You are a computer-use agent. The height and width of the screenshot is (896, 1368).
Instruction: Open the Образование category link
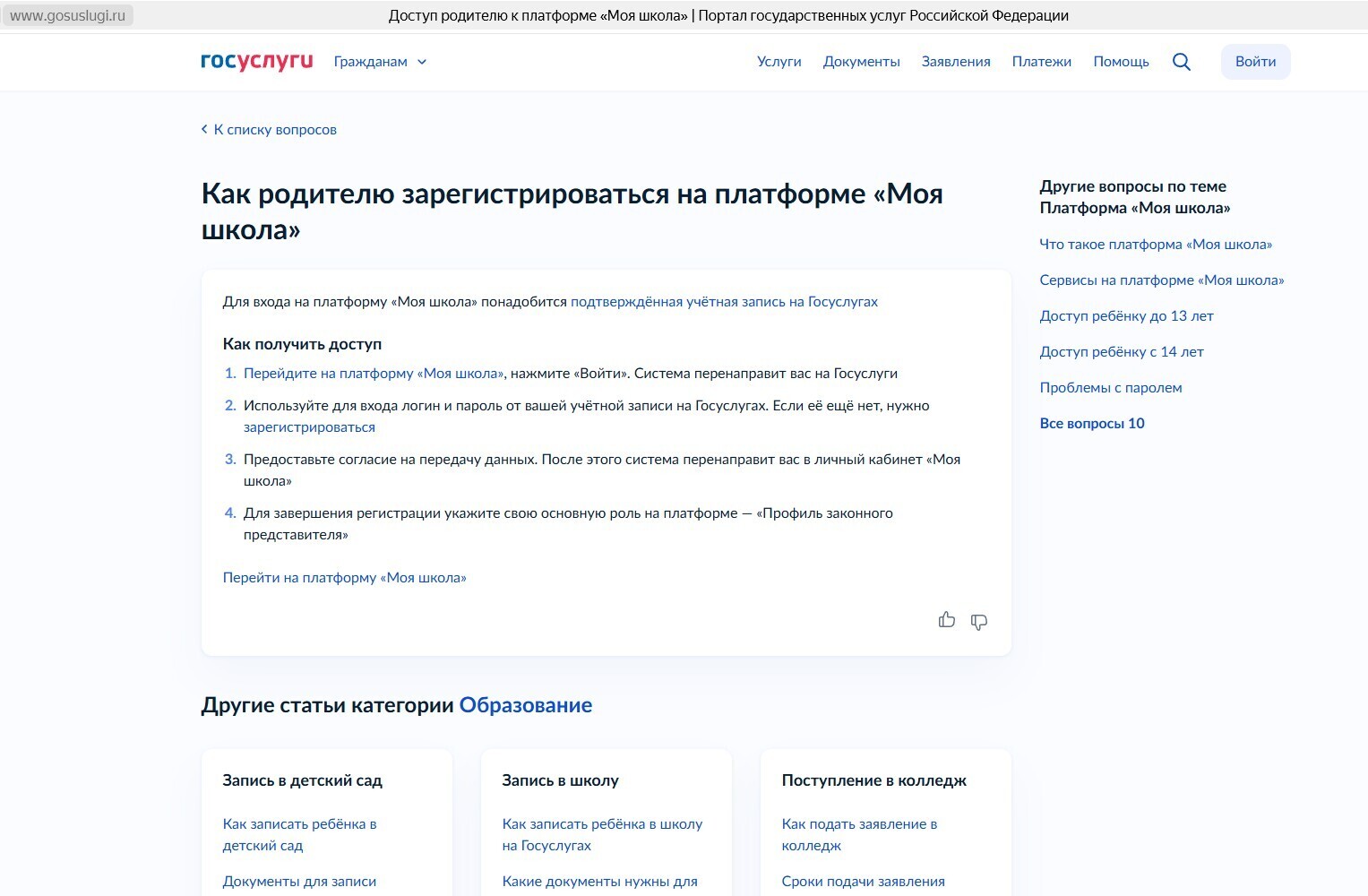pyautogui.click(x=526, y=705)
